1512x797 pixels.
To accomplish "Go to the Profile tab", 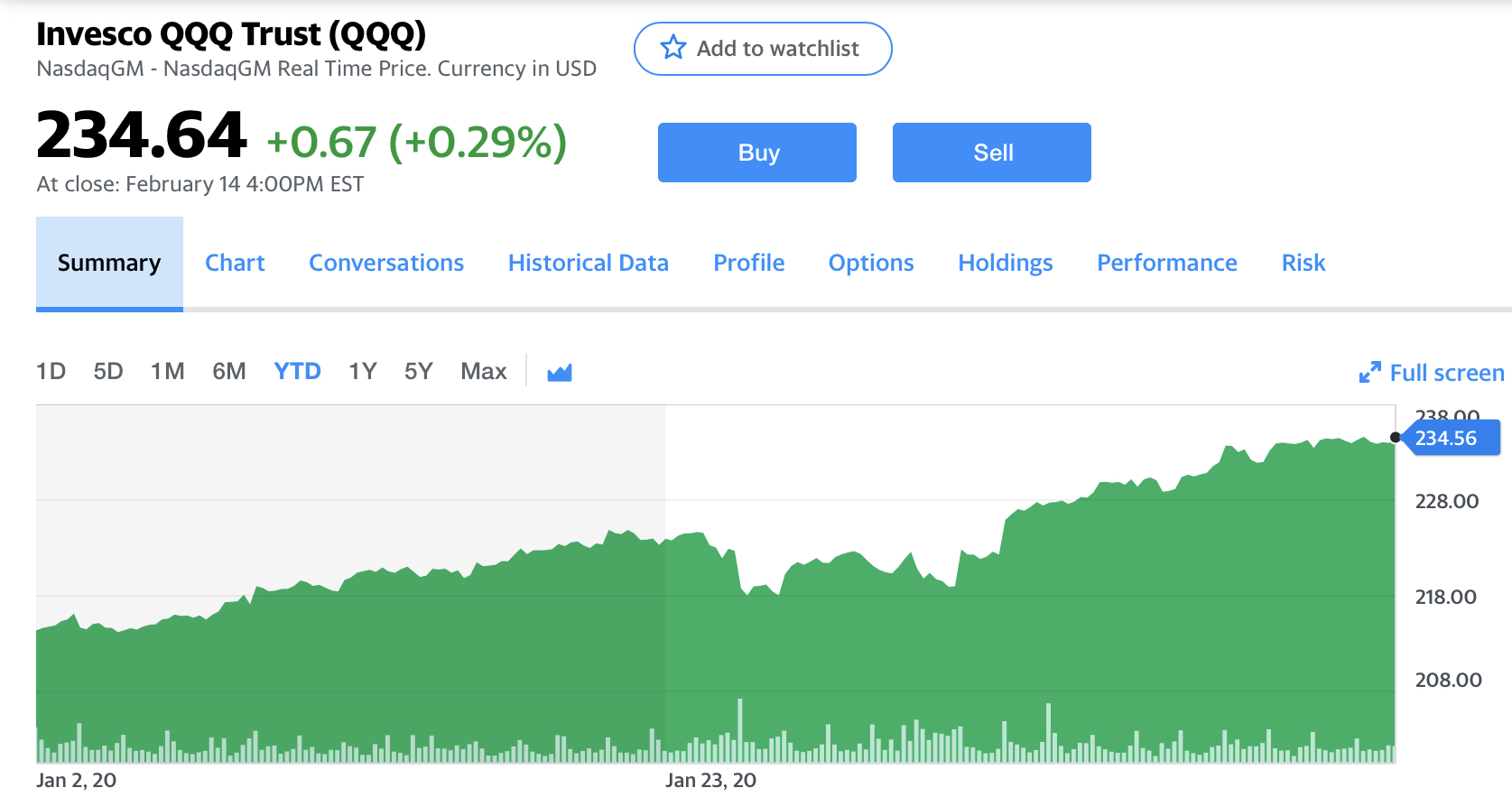I will pyautogui.click(x=748, y=263).
